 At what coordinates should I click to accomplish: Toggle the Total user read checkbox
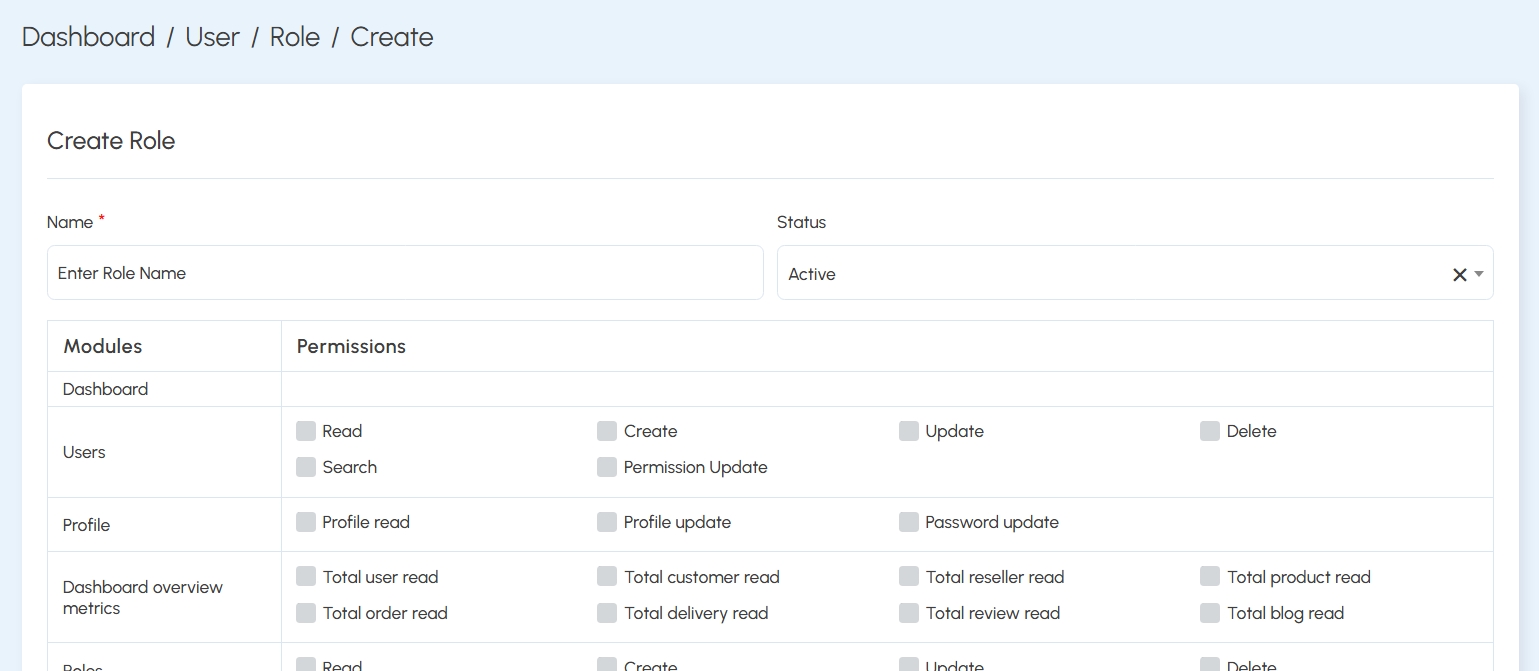[306, 577]
